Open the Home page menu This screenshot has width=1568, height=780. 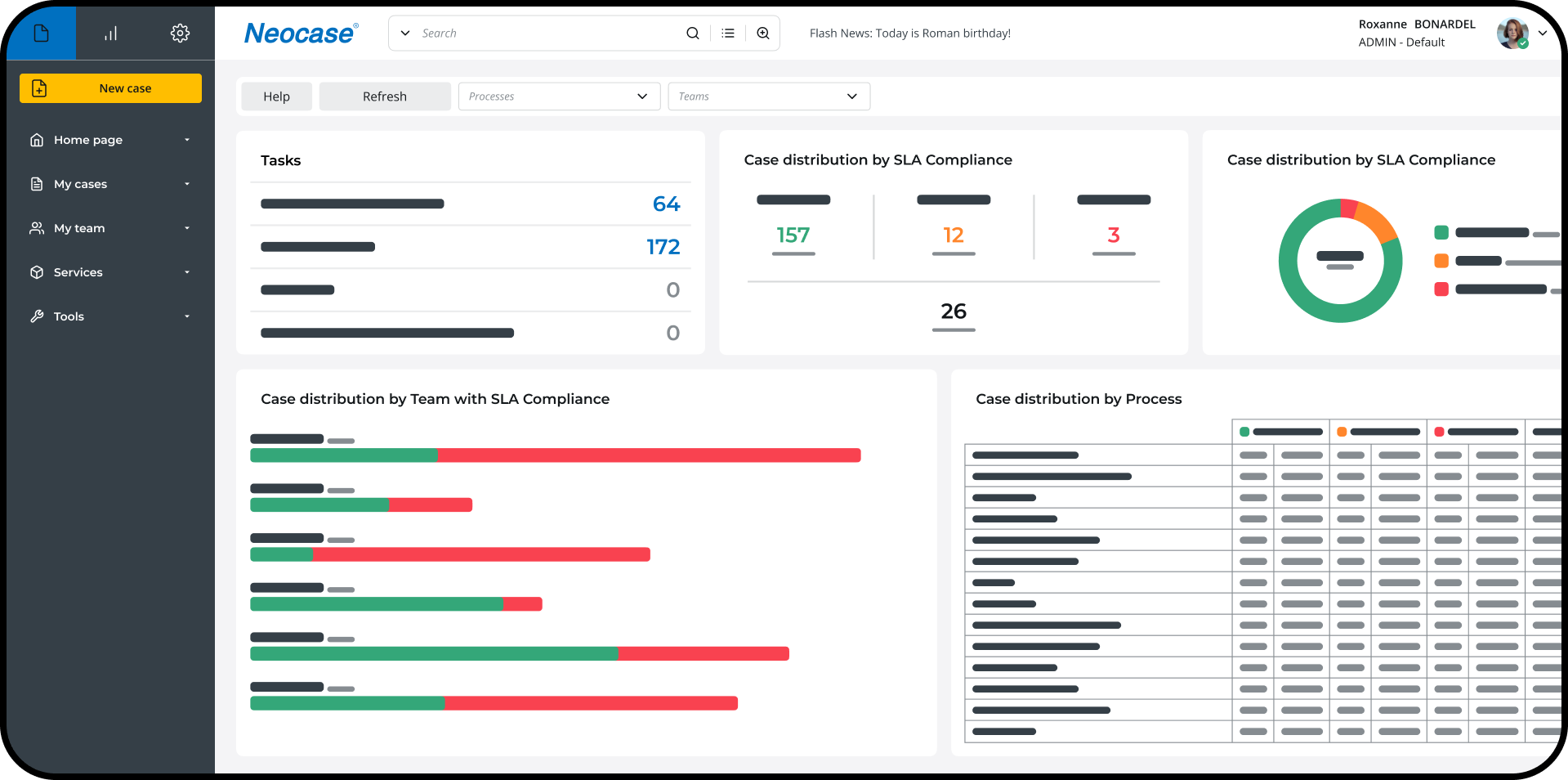point(88,140)
